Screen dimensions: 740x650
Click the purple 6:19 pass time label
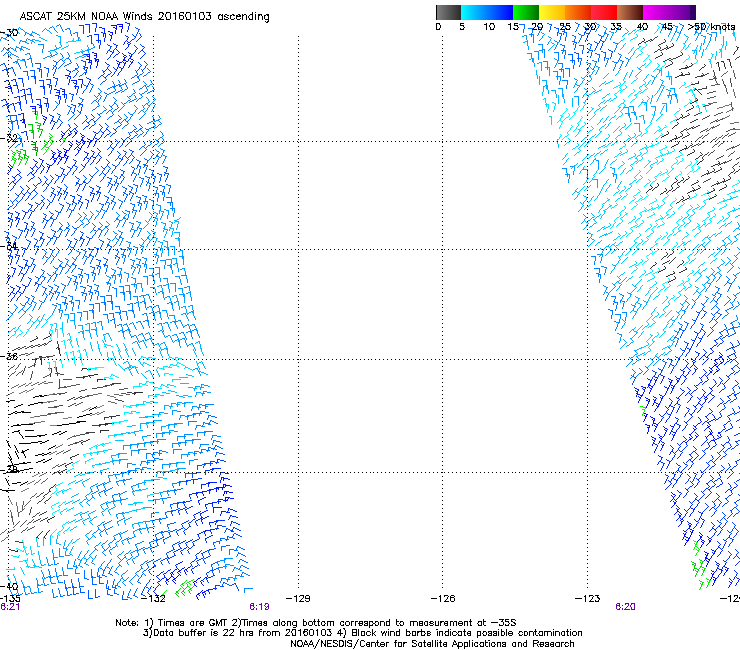tap(259, 607)
